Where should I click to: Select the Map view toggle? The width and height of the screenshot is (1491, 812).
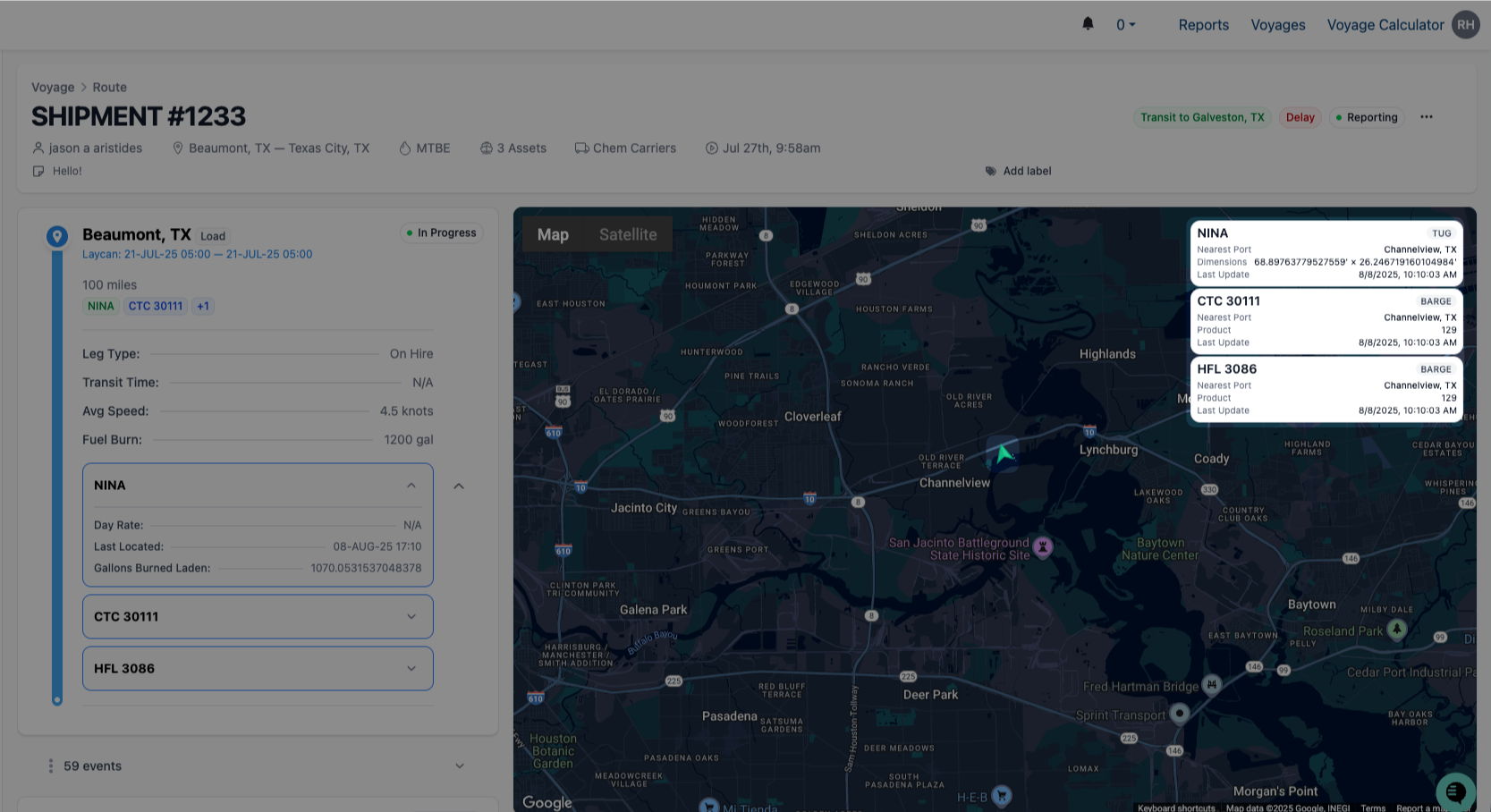click(553, 234)
